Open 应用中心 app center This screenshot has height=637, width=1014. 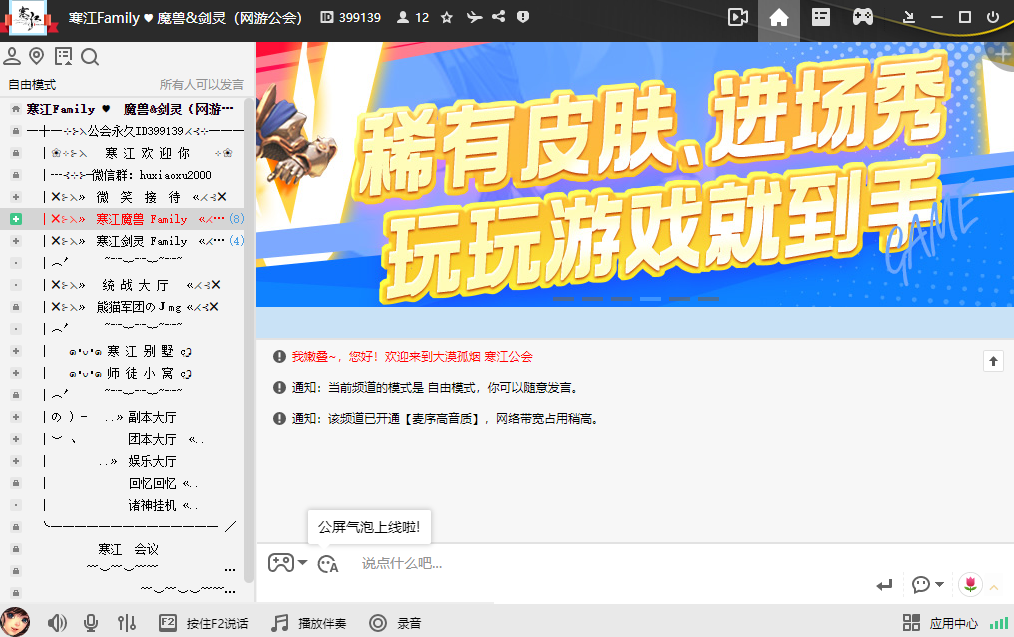[941, 623]
